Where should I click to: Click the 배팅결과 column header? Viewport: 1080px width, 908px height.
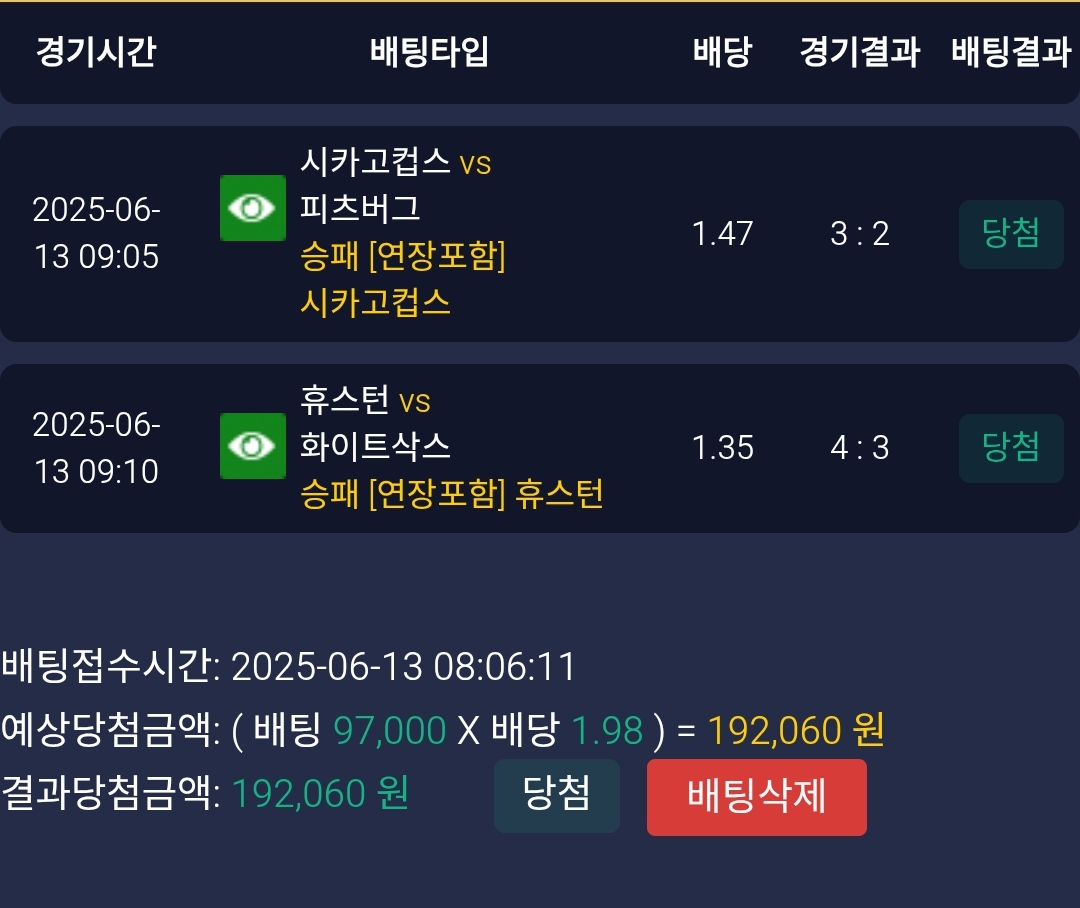click(x=1011, y=52)
